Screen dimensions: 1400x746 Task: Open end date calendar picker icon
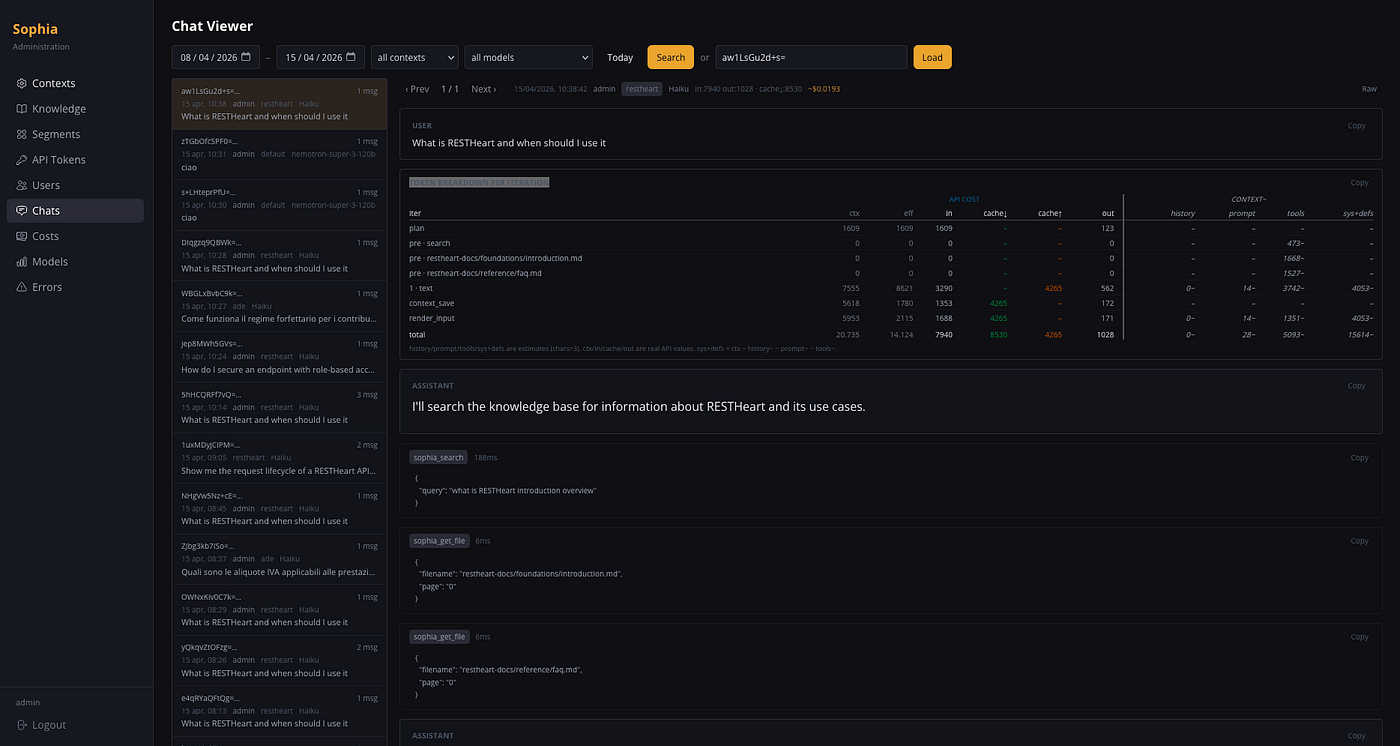click(x=351, y=58)
